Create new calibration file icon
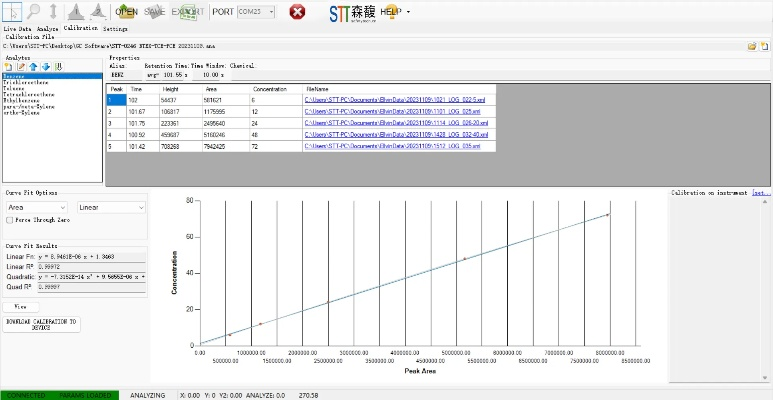Screen dimensions: 773x400 [763, 46]
